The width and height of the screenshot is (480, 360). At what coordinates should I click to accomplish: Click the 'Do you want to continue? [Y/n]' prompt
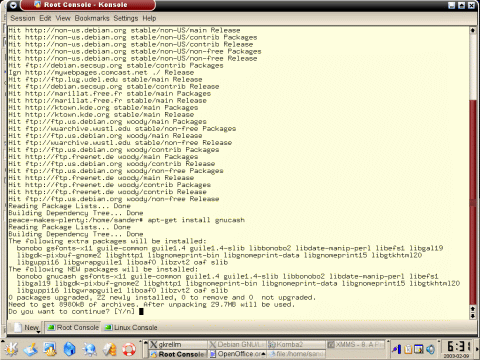(72, 311)
